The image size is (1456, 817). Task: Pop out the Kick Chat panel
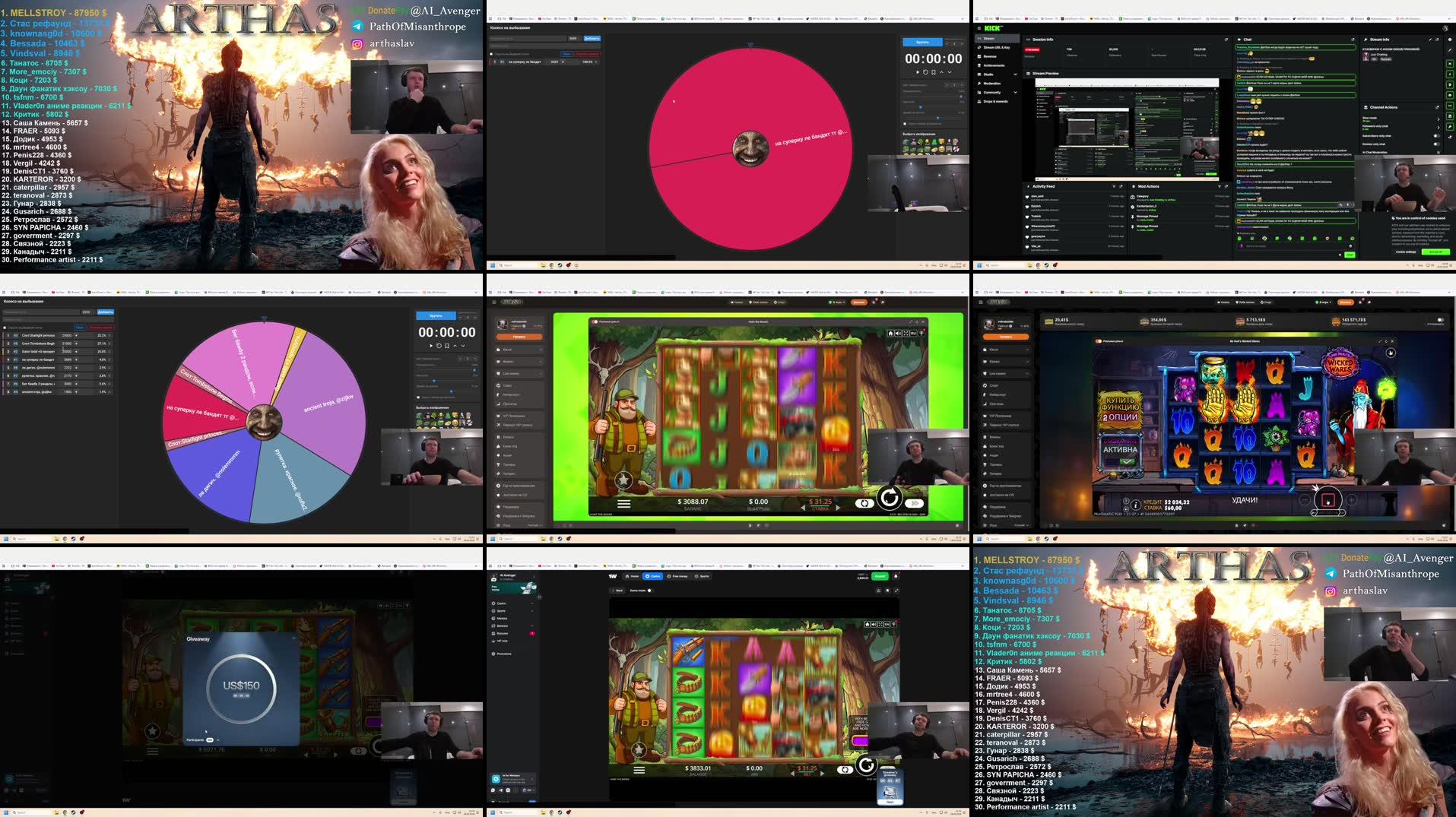(1353, 40)
